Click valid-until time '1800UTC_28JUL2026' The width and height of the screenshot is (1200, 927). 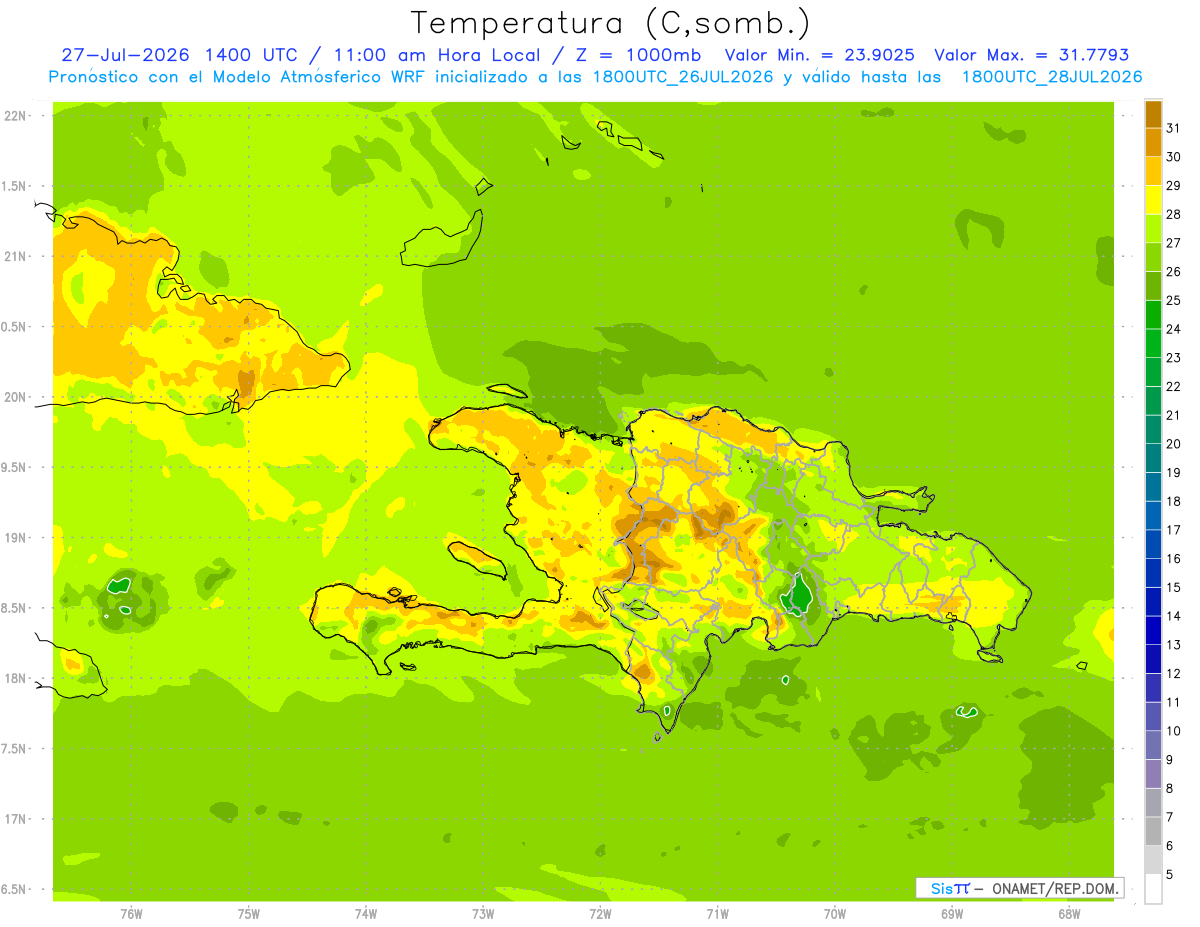pyautogui.click(x=1052, y=77)
